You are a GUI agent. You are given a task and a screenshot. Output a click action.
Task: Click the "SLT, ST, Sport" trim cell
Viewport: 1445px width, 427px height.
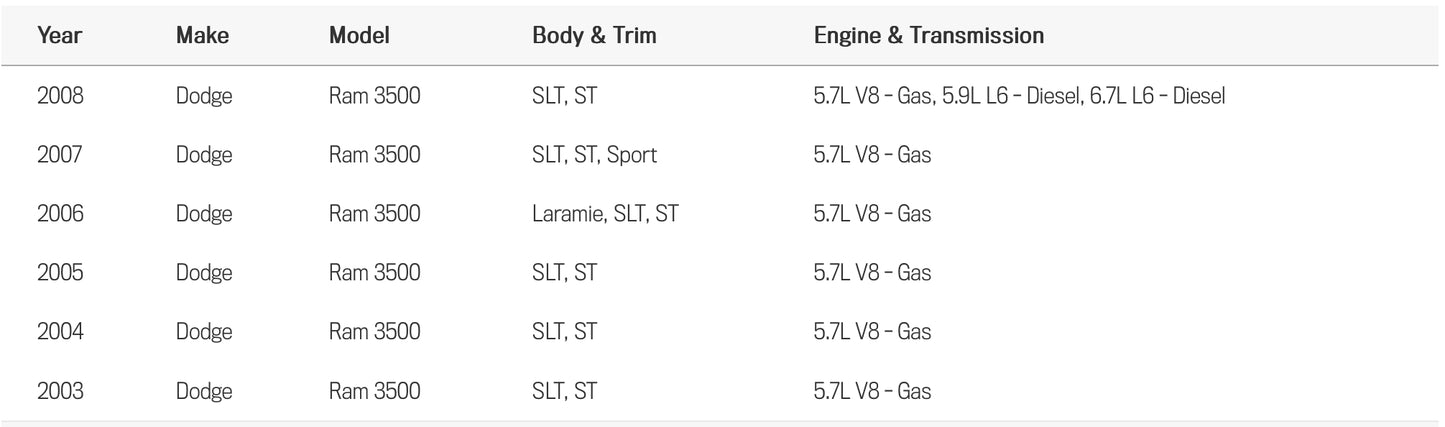point(594,155)
